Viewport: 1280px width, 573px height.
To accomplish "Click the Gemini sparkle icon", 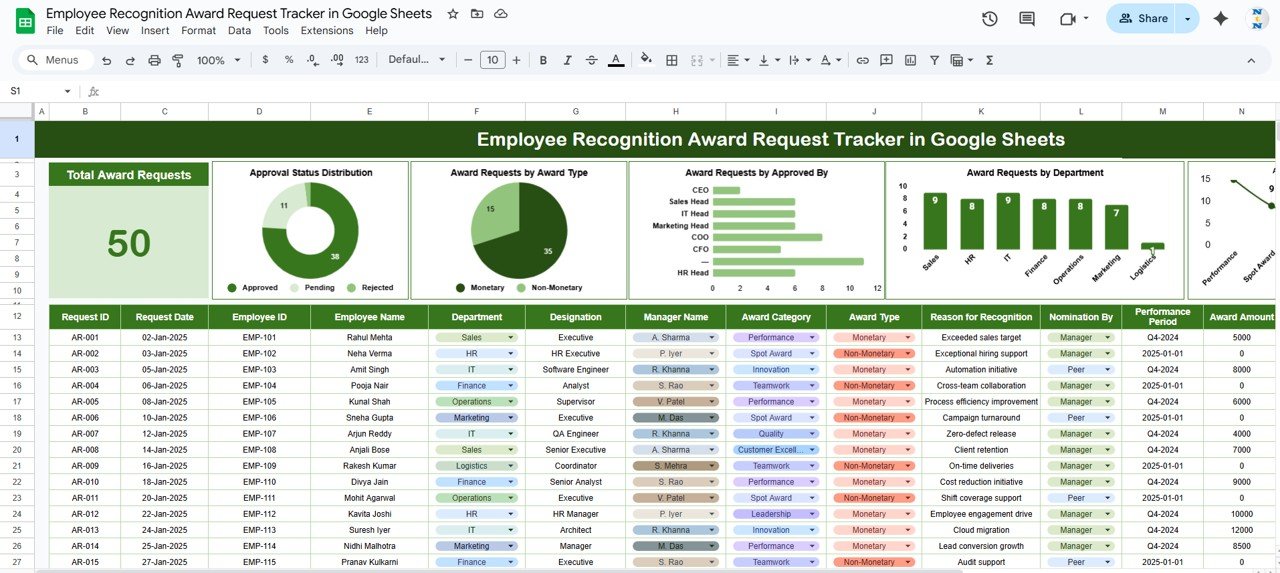I will click(x=1220, y=18).
